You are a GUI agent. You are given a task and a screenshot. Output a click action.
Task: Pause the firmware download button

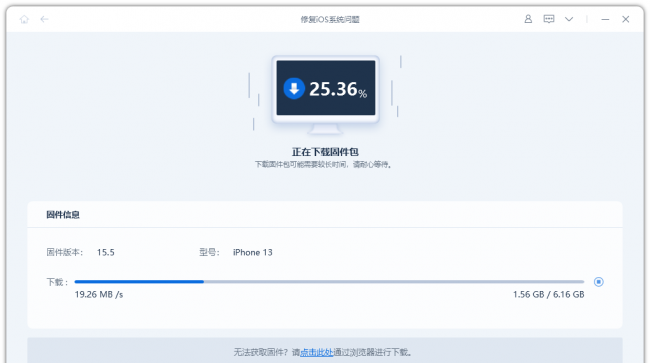(599, 282)
